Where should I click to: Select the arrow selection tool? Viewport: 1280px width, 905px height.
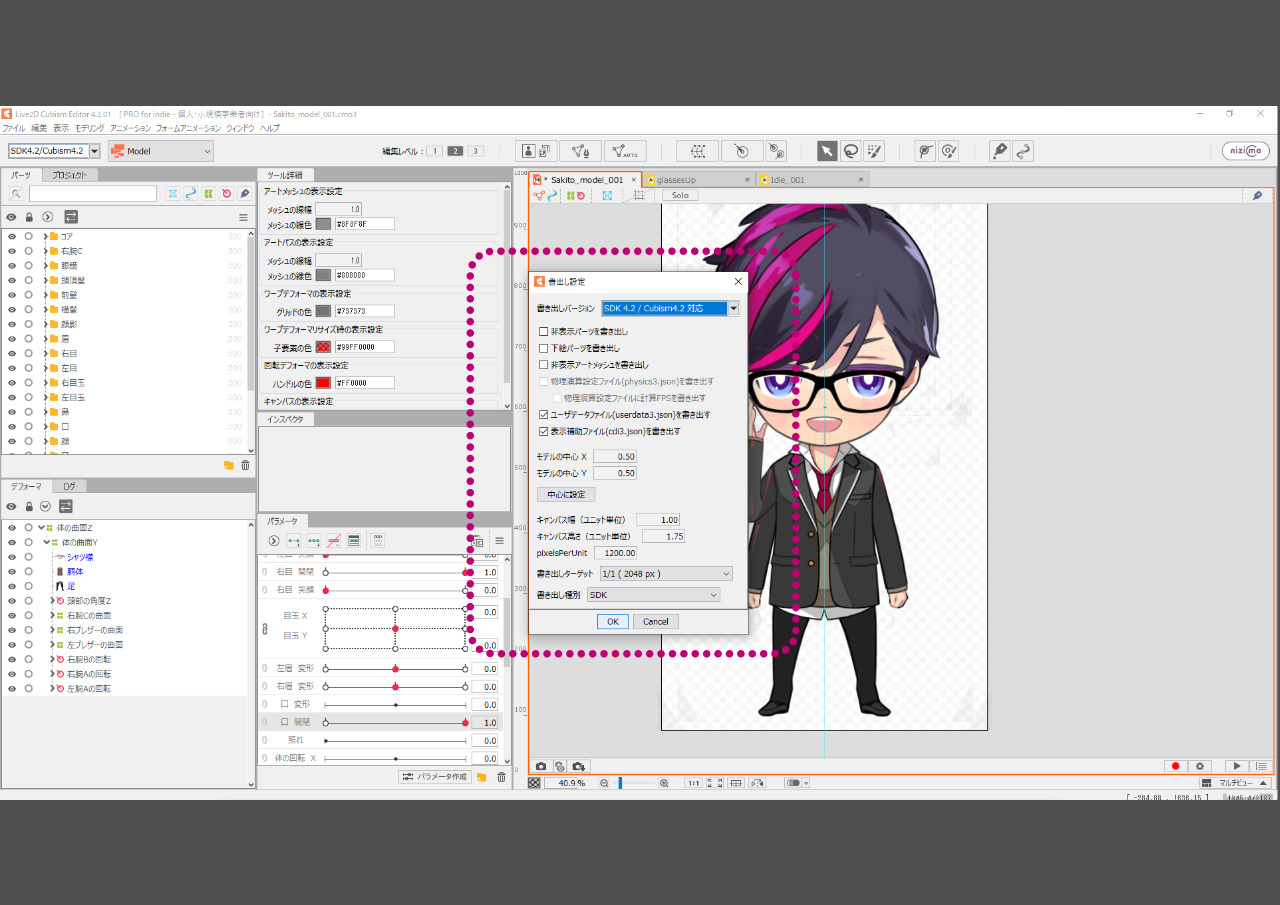(x=827, y=151)
